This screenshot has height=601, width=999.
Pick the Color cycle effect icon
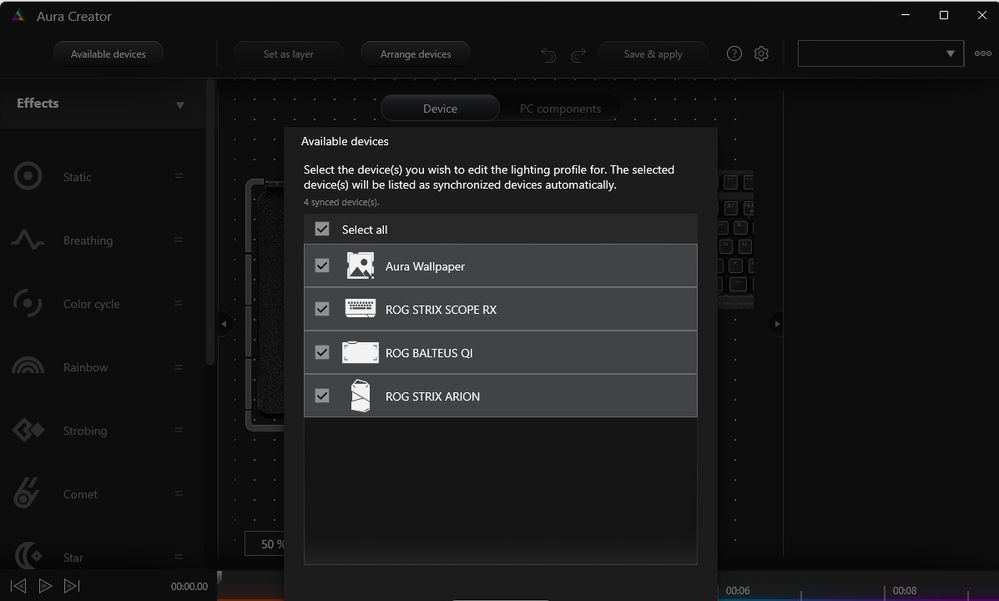(x=27, y=303)
